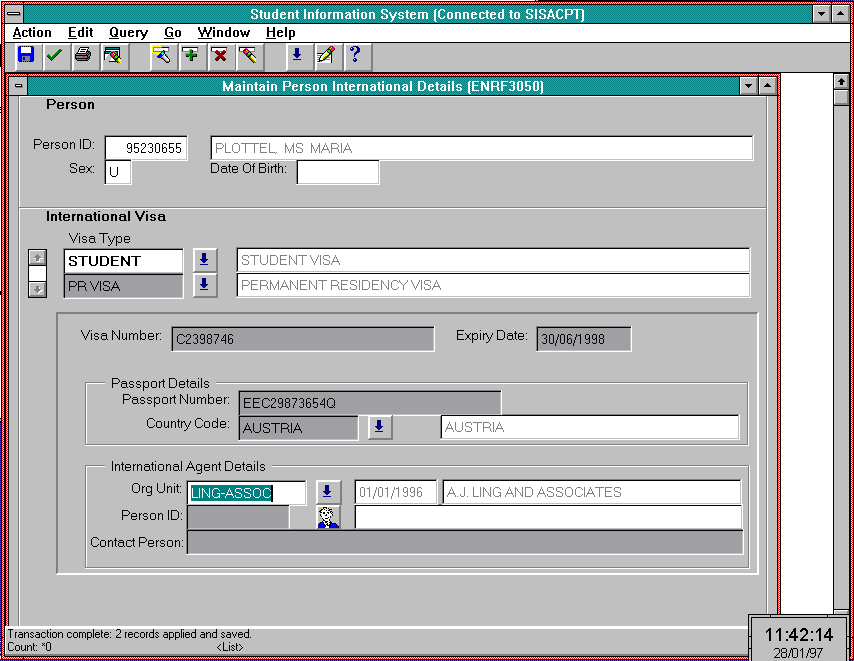Click the Print toolbar icon
This screenshot has height=661, width=854.
(x=82, y=55)
